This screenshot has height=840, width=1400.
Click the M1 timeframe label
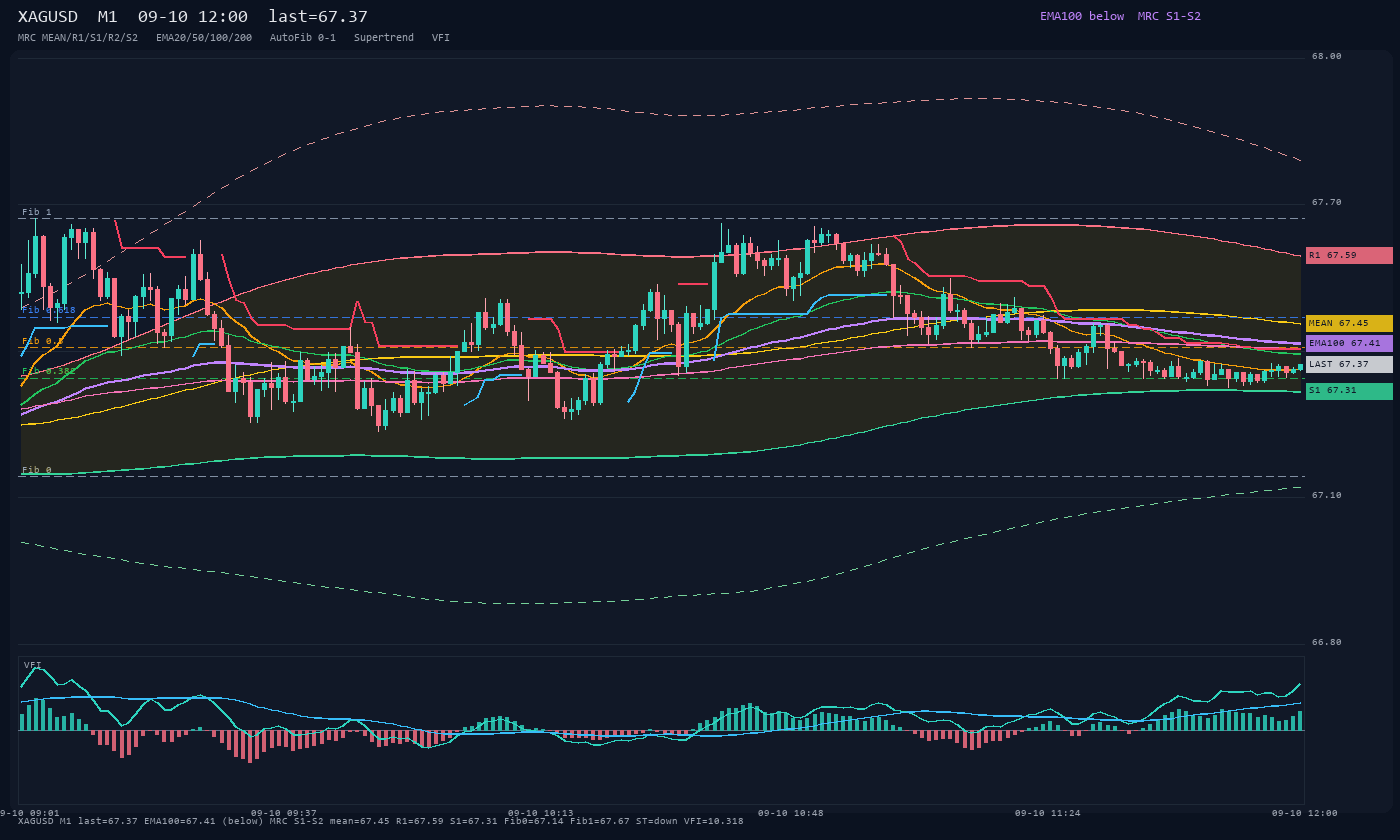coord(107,17)
